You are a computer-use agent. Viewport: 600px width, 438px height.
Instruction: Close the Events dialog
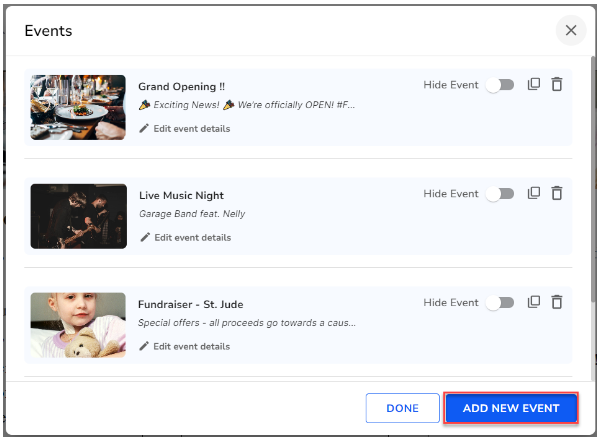(571, 30)
